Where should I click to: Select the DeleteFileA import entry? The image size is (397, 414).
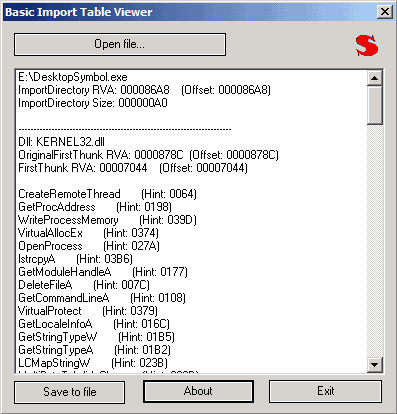click(x=84, y=285)
